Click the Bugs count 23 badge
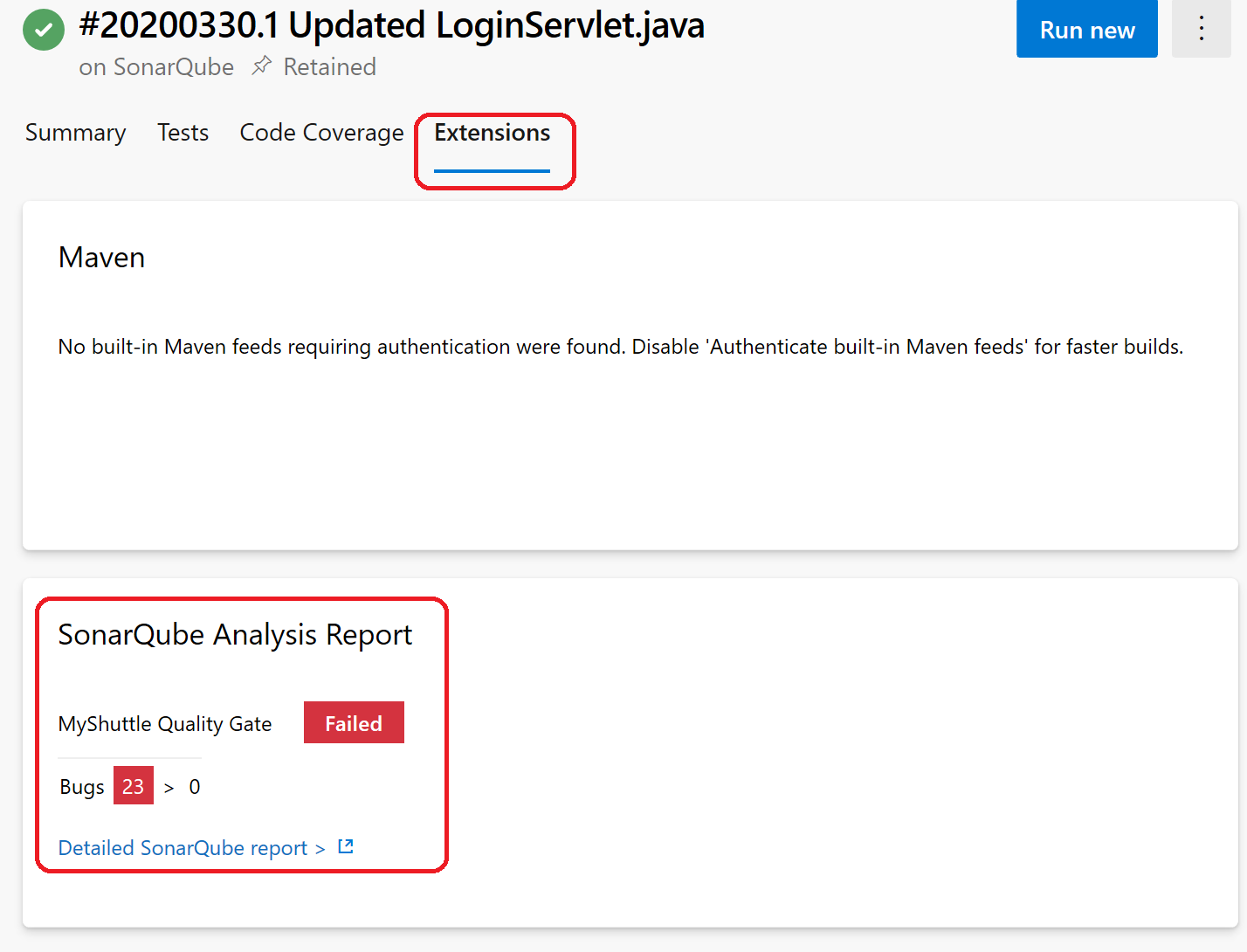 [133, 785]
